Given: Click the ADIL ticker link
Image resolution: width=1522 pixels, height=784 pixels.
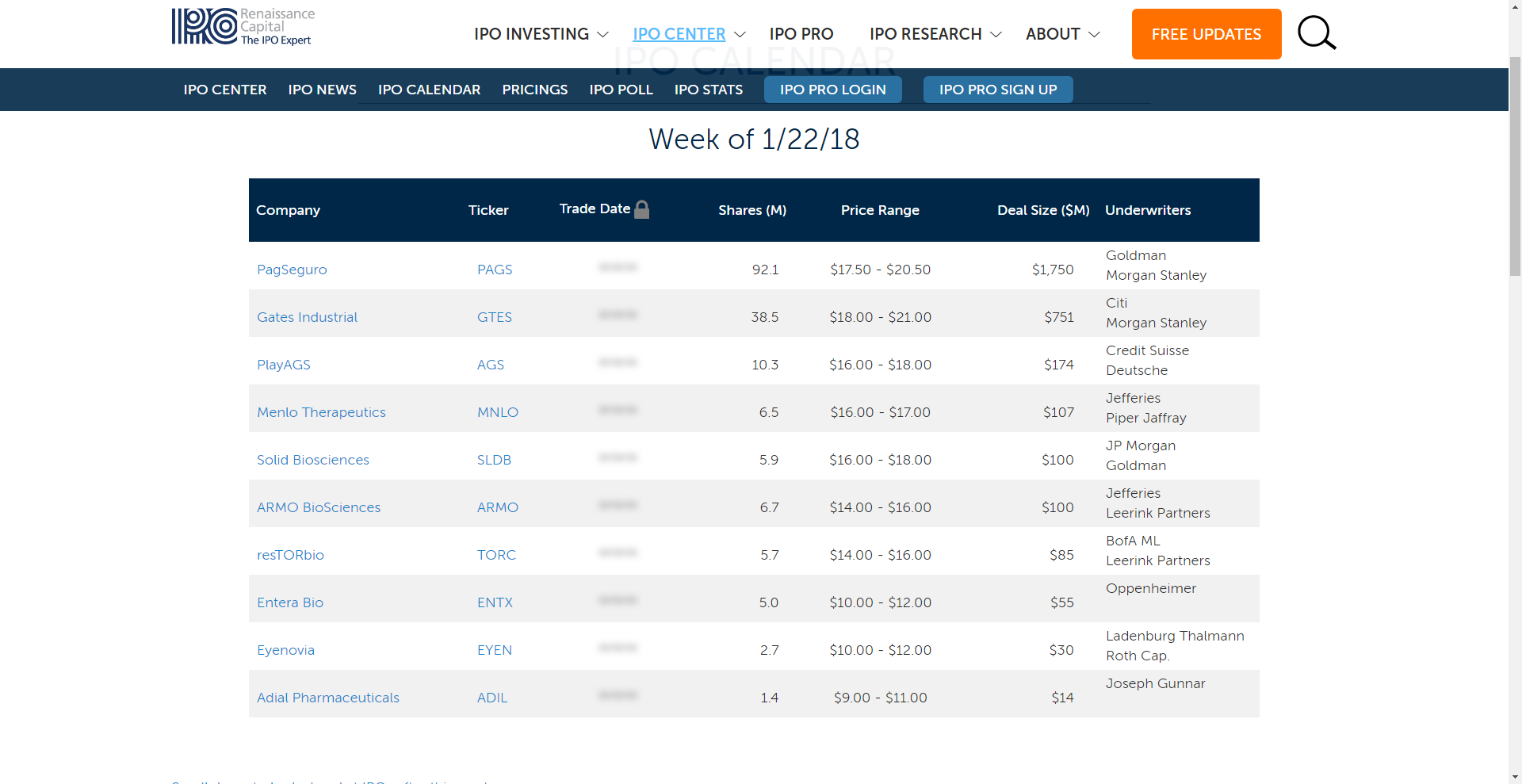Looking at the screenshot, I should point(492,698).
